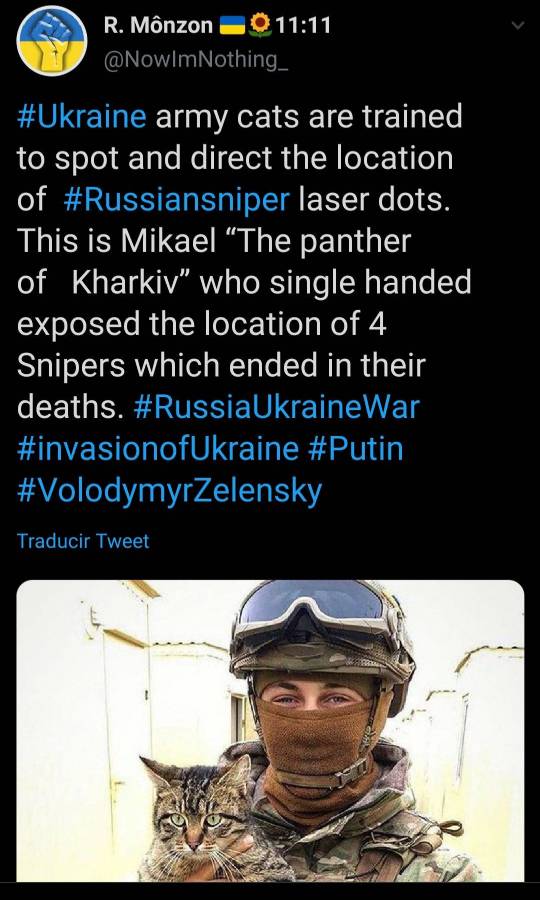This screenshot has width=540, height=900.
Task: Click the tabby cat in the photo
Action: 198,821
